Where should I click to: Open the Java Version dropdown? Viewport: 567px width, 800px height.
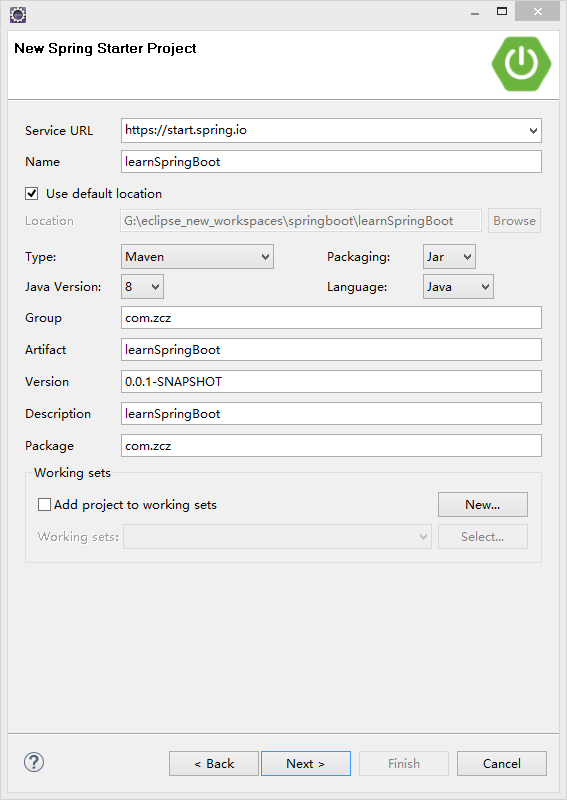142,287
